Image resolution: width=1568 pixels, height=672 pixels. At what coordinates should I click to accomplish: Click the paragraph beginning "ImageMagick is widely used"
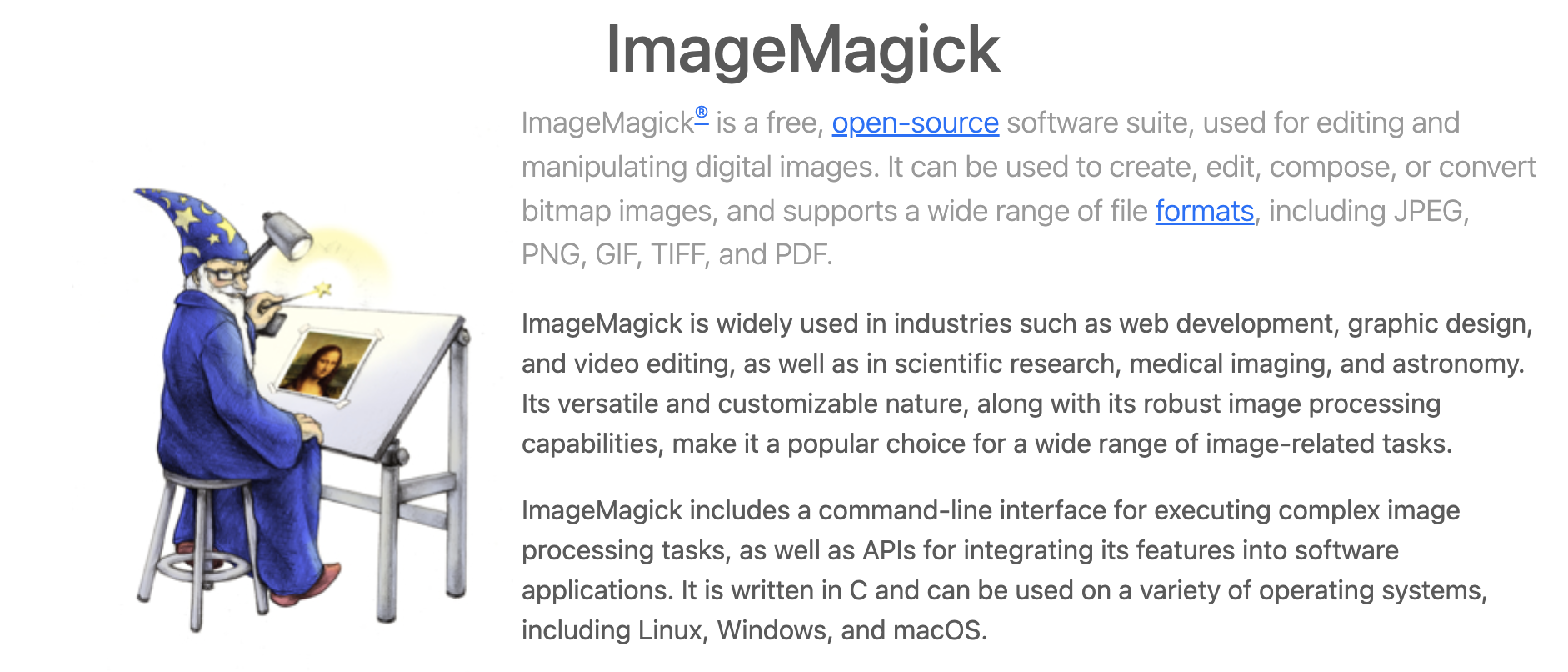pyautogui.click(x=1027, y=384)
